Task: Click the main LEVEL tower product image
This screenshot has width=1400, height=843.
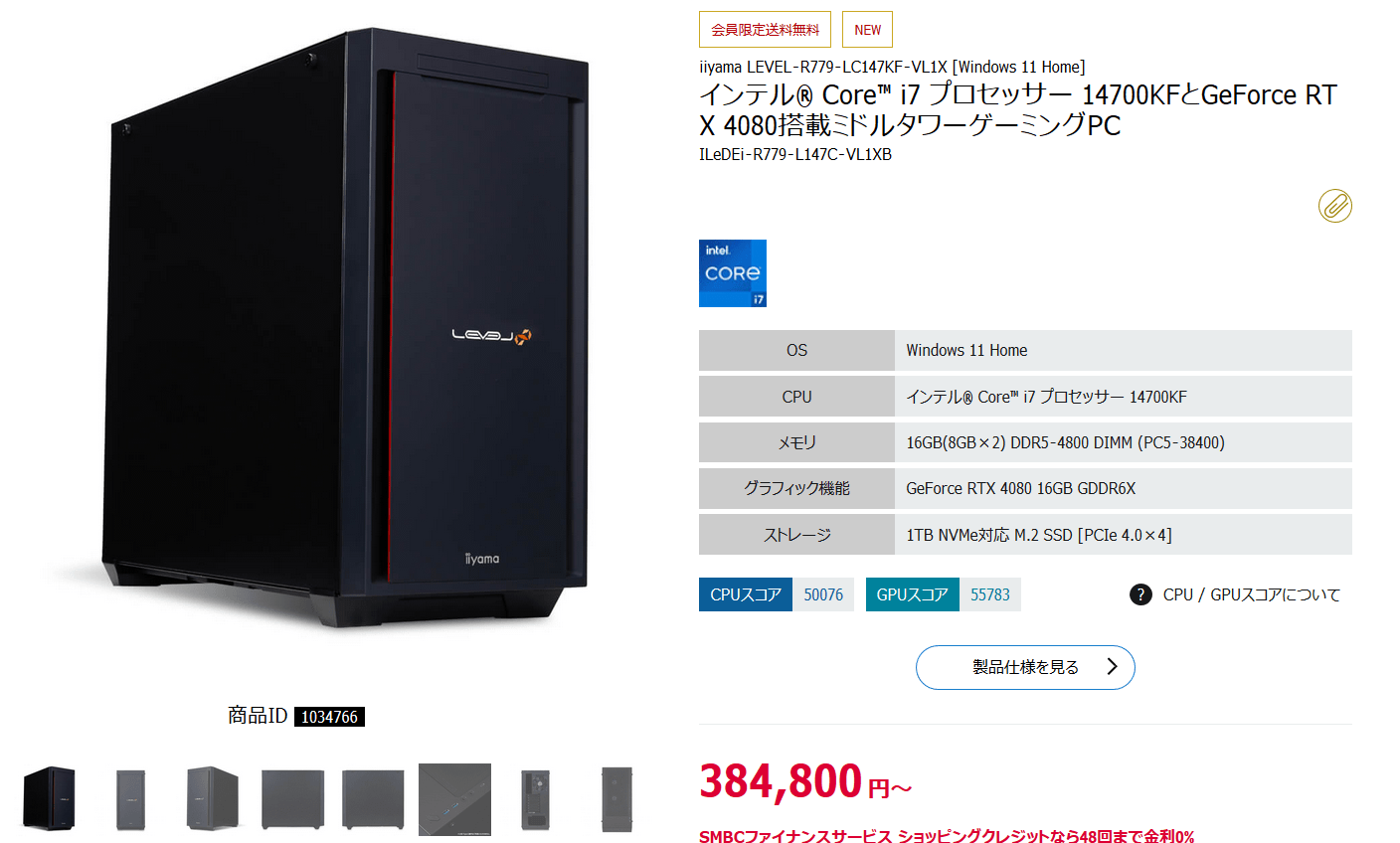Action: (345, 328)
